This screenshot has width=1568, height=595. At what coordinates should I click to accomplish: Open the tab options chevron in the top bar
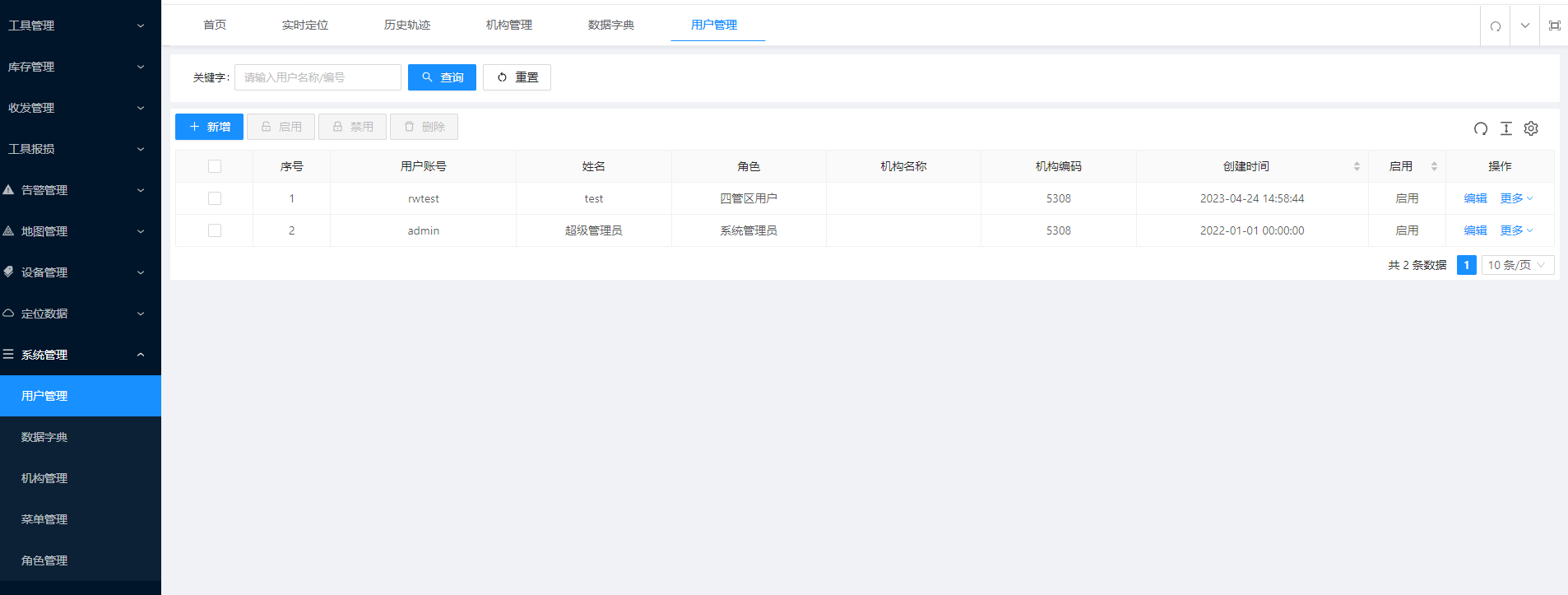pos(1524,26)
